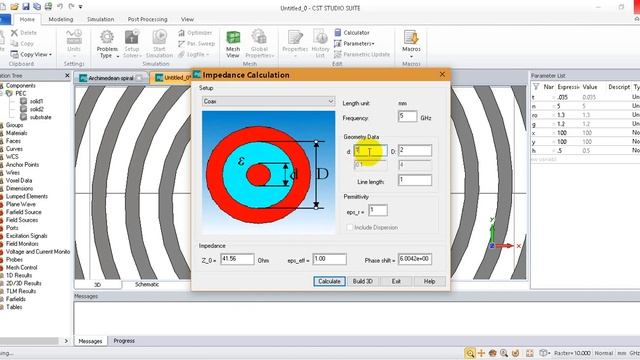Screen dimensions: 640x360
Task: Open the History List
Action: (x=320, y=44)
